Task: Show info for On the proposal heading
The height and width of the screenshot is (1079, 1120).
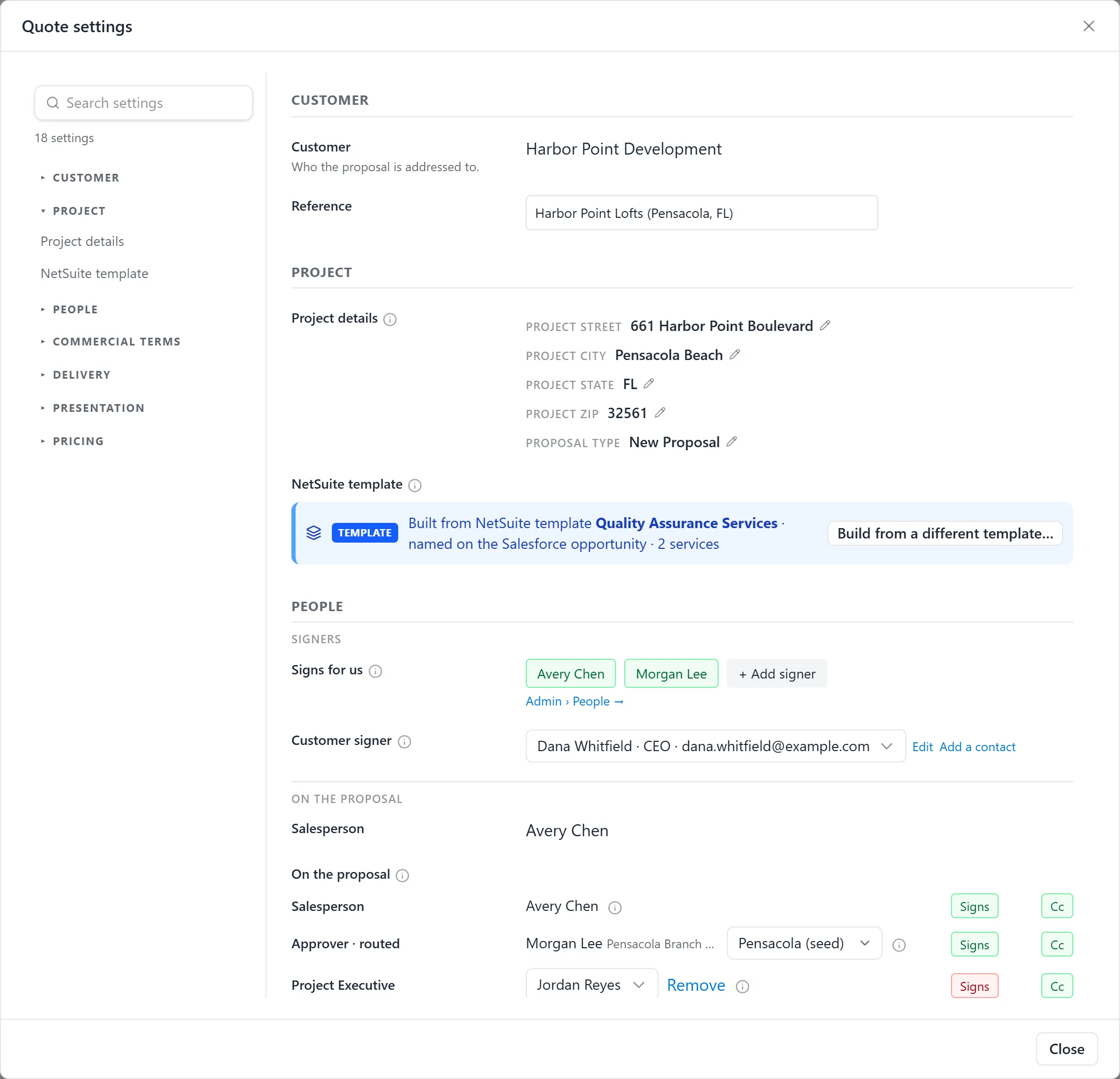Action: point(402,876)
